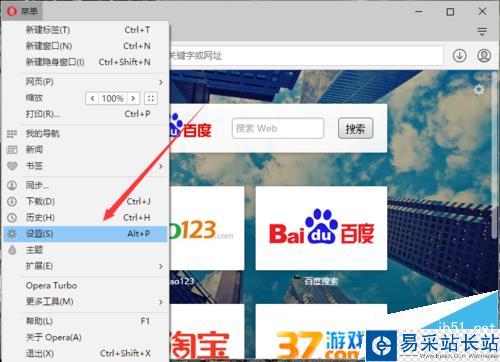Click the 主题 droplet icon
This screenshot has height=362, width=500.
[x=12, y=250]
